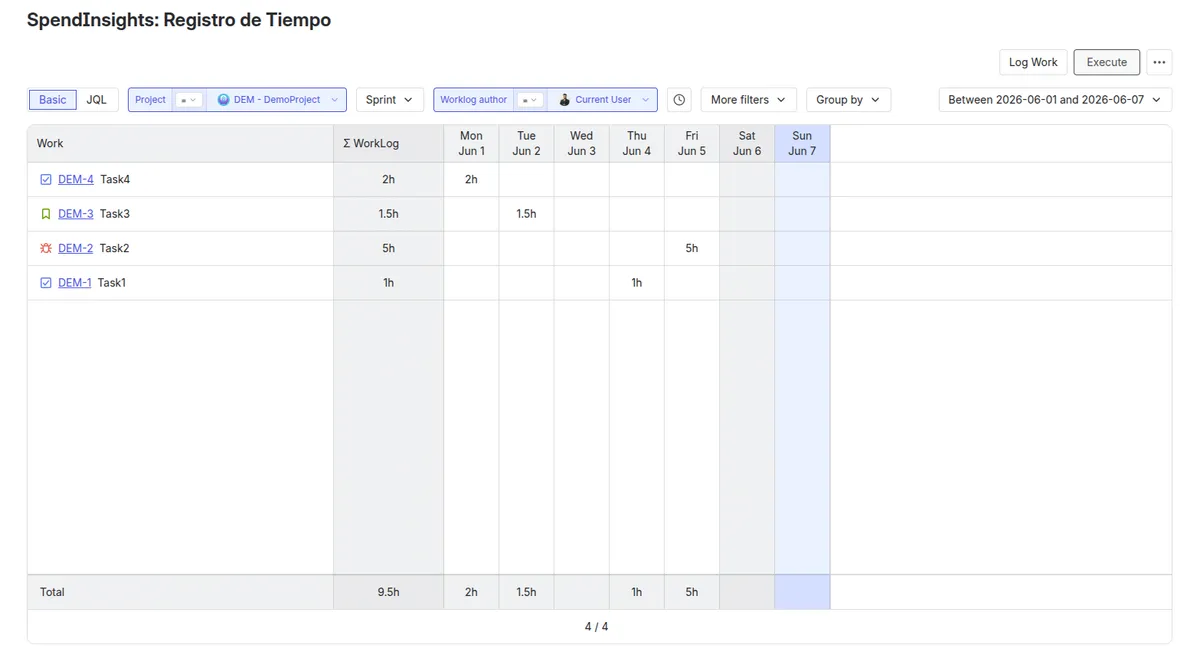
Task: Click the Wed Jun 3 column header
Action: (x=581, y=144)
